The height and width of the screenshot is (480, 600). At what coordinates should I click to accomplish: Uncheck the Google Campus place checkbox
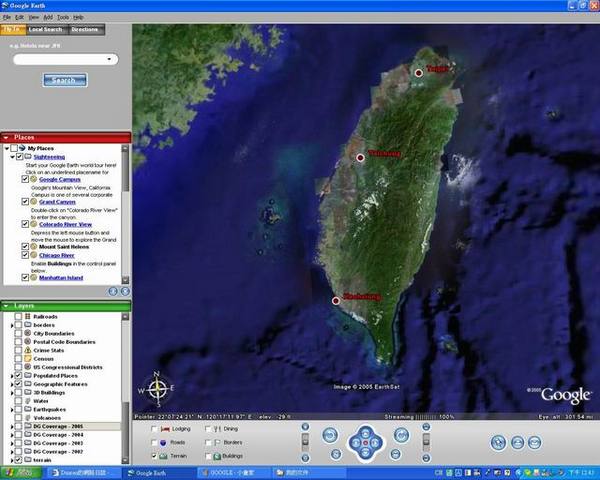click(25, 179)
